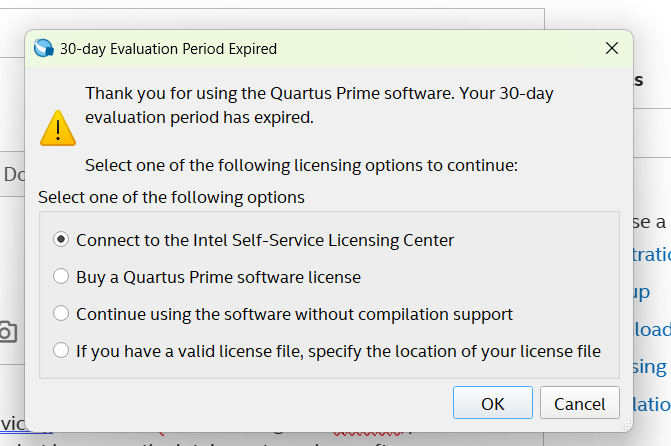The height and width of the screenshot is (446, 671).
Task: Click the partial blue 'sing' link at right
Action: pyautogui.click(x=652, y=367)
